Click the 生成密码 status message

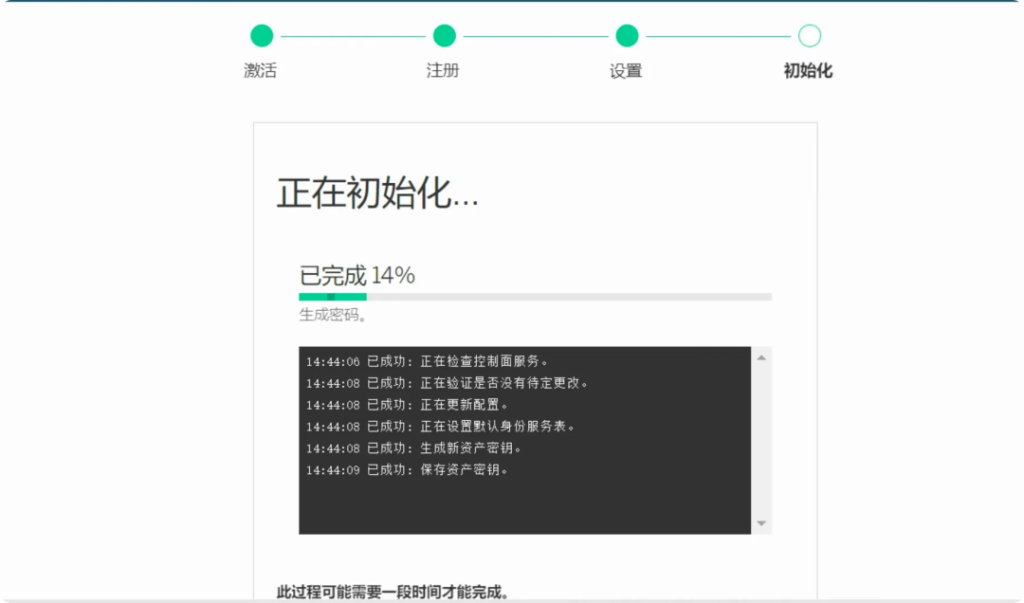(x=333, y=315)
